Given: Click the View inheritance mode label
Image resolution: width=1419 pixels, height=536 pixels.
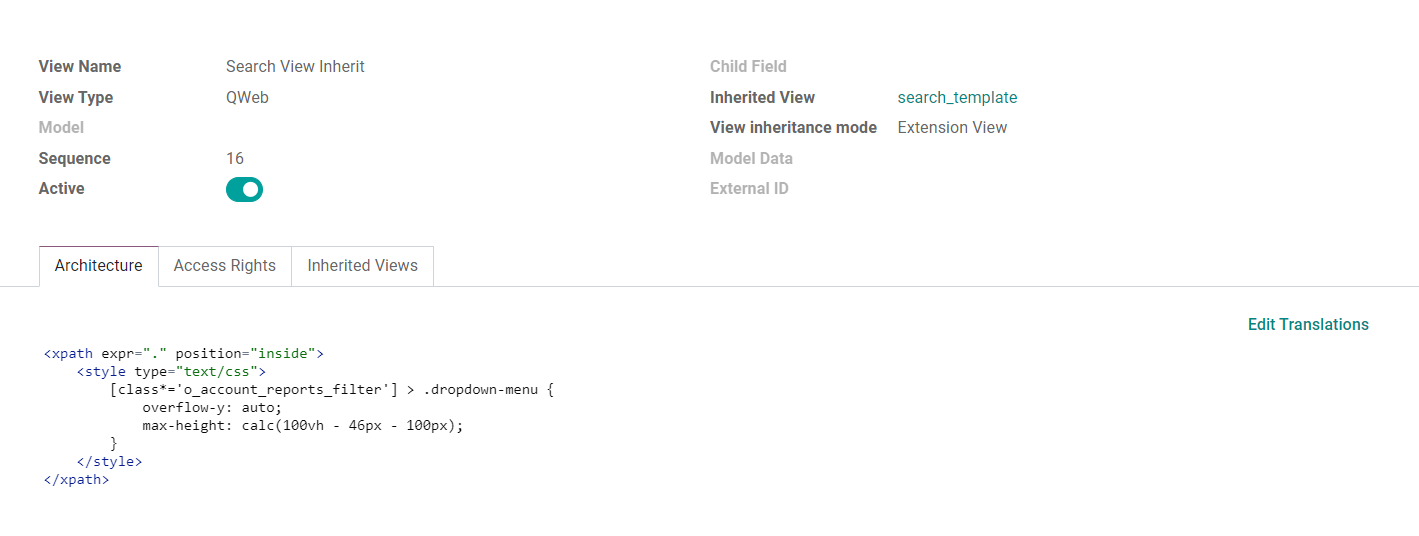Looking at the screenshot, I should click(x=793, y=128).
